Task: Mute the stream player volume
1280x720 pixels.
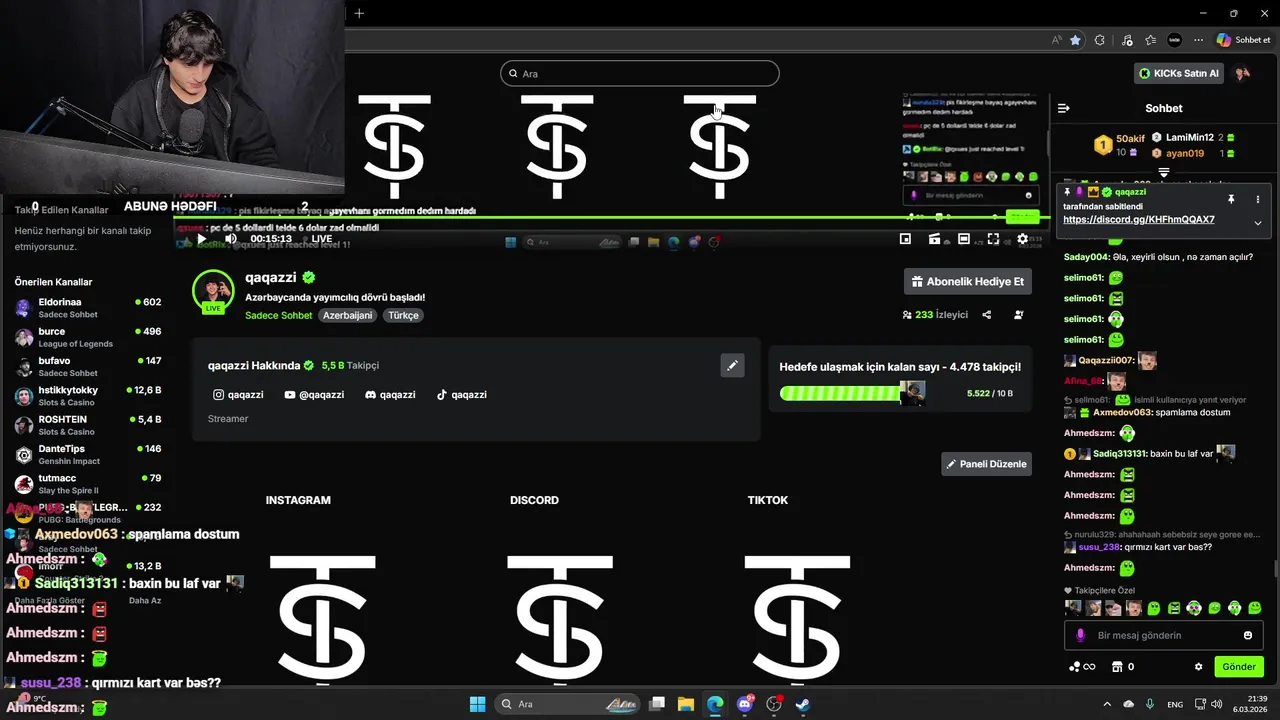Action: (230, 239)
